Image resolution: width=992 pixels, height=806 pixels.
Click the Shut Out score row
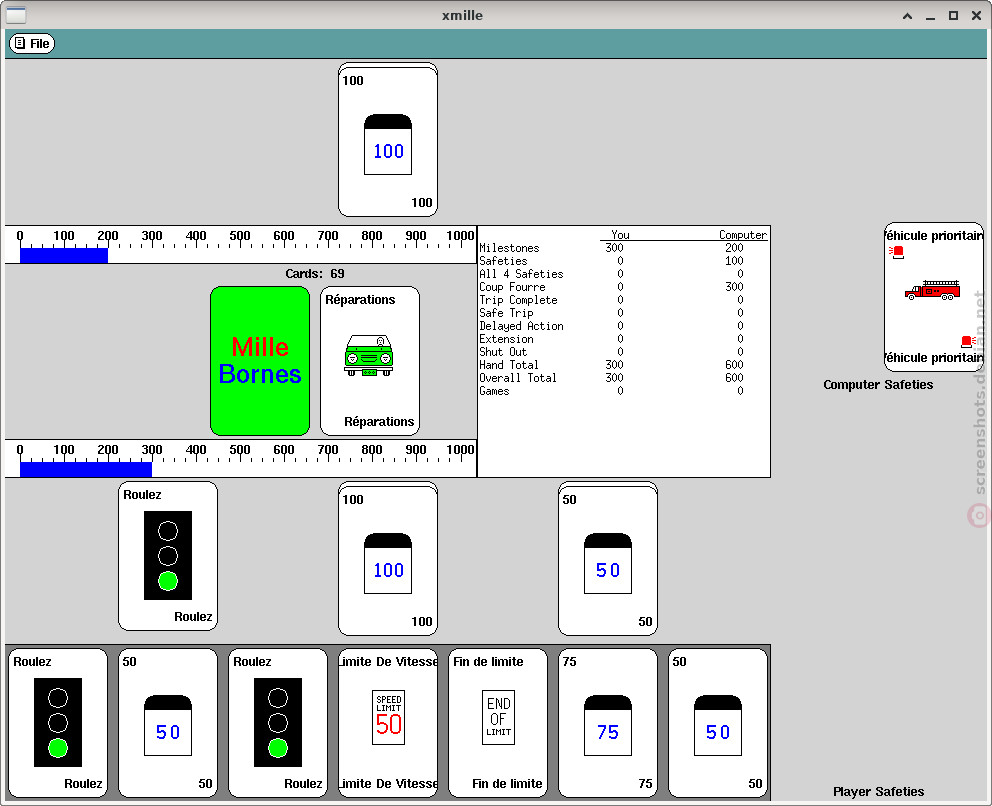[x=623, y=352]
